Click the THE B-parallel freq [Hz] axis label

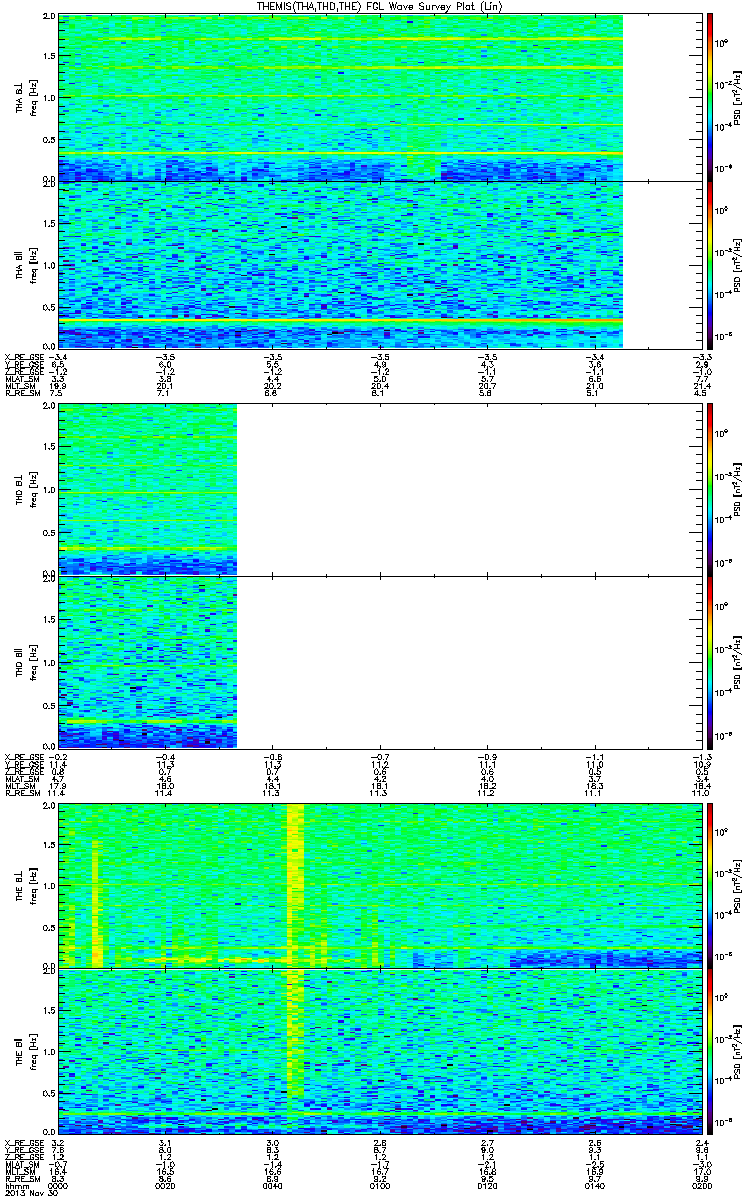tap(34, 1051)
